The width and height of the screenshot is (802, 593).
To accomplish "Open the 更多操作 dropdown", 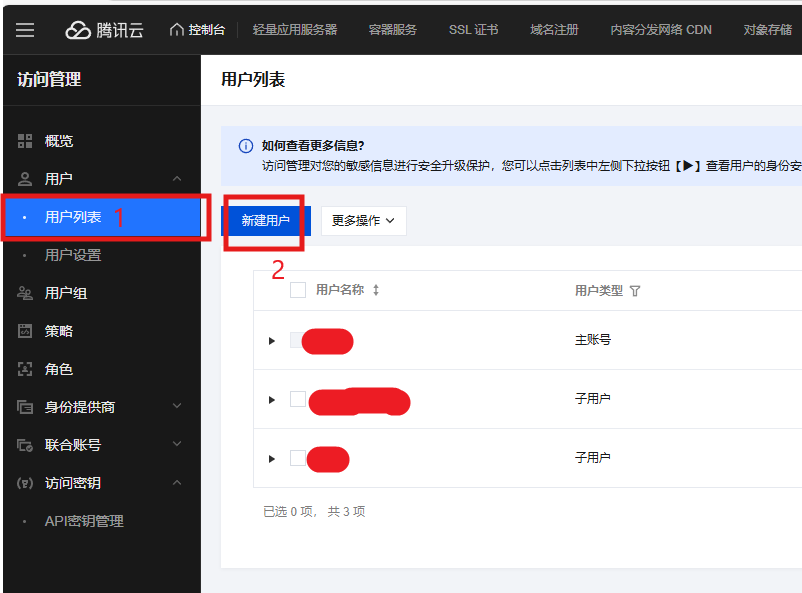I will (x=362, y=221).
